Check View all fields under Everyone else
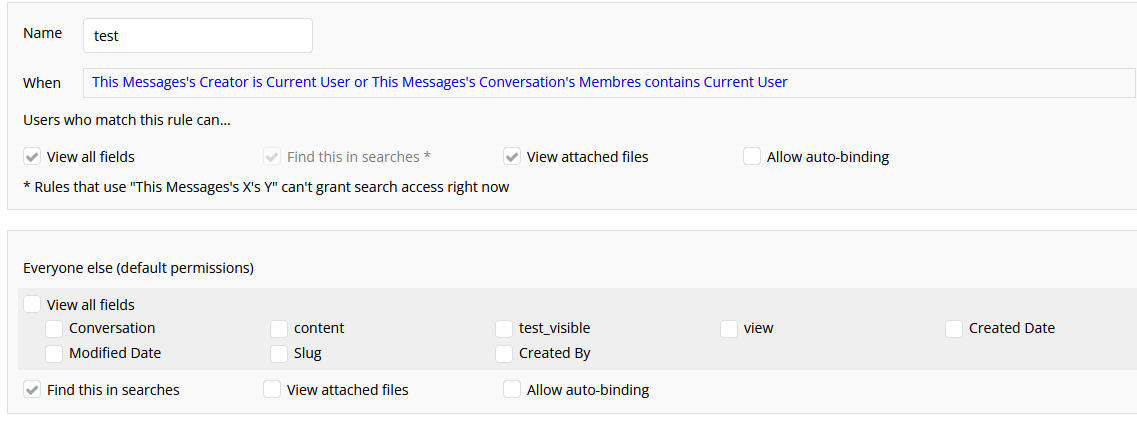Viewport: 1137px width, 424px height. 32,305
